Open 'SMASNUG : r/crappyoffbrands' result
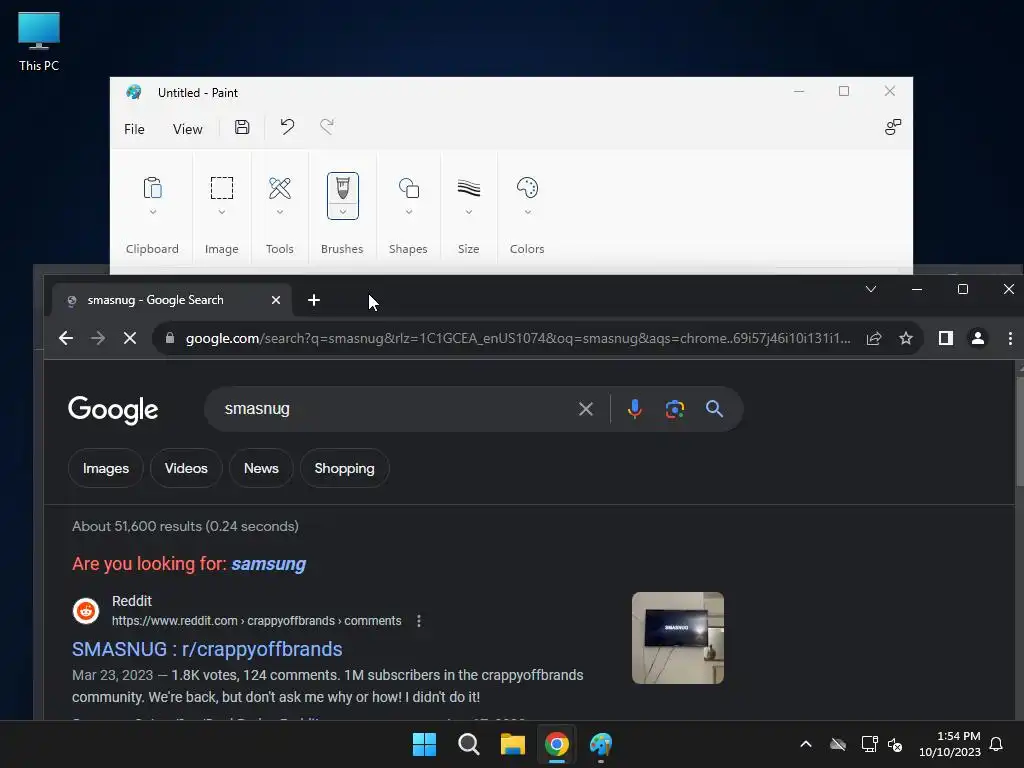 pos(207,649)
